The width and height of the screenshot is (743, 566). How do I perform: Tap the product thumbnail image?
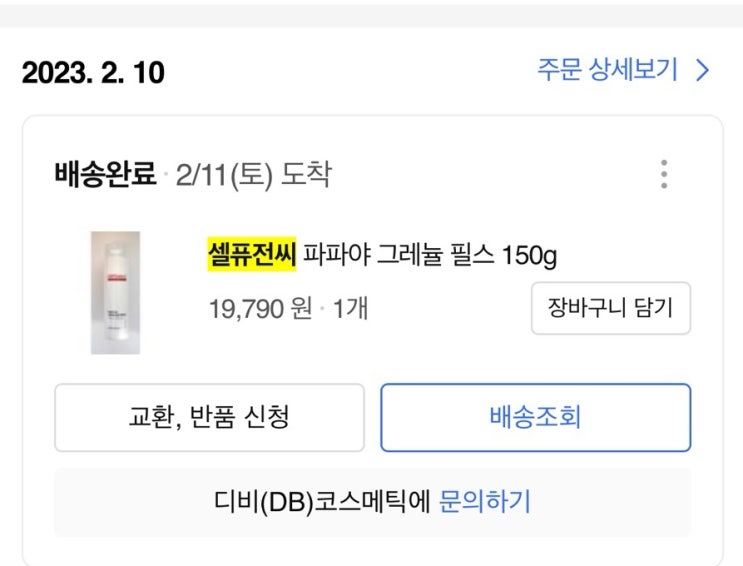pyautogui.click(x=115, y=292)
